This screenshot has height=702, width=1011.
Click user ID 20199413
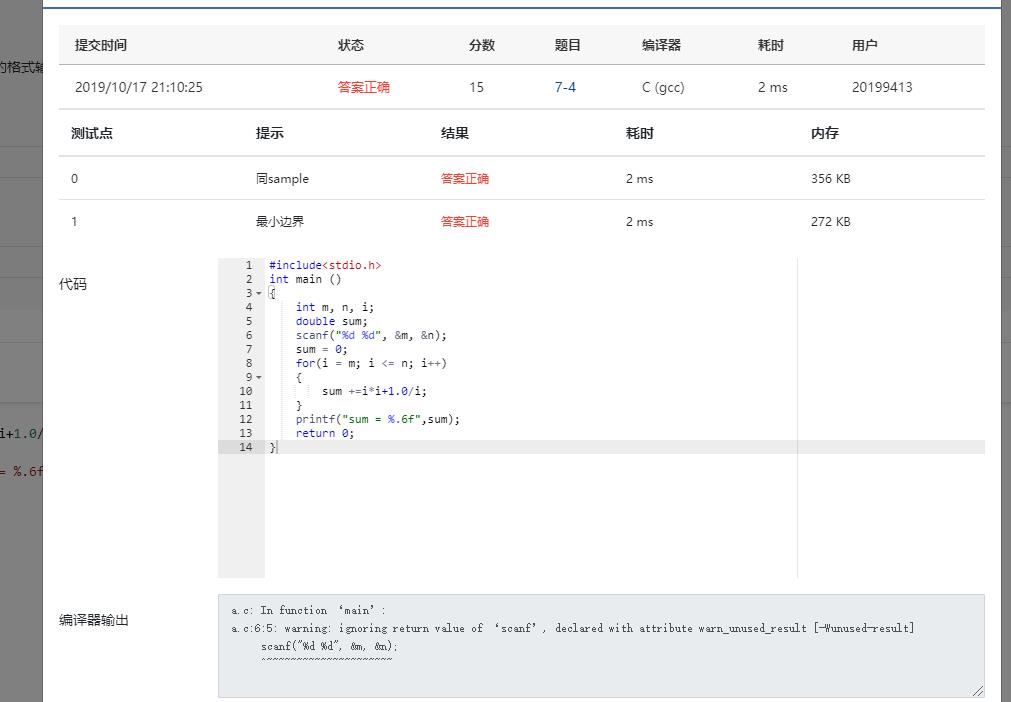click(882, 87)
